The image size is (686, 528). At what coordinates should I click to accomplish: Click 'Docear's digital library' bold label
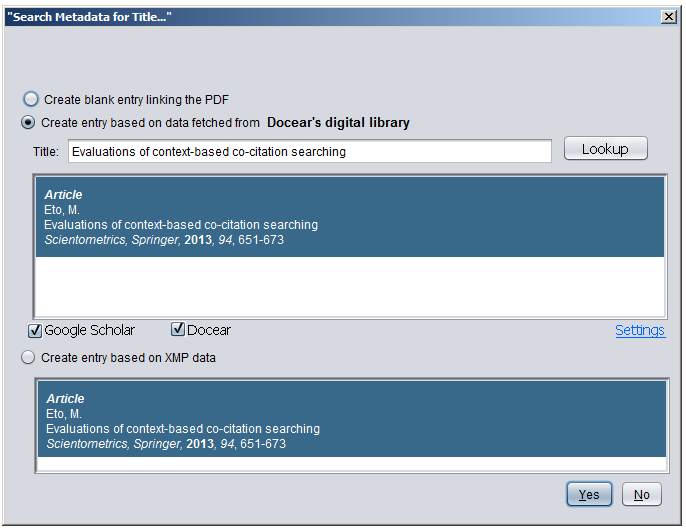click(338, 122)
